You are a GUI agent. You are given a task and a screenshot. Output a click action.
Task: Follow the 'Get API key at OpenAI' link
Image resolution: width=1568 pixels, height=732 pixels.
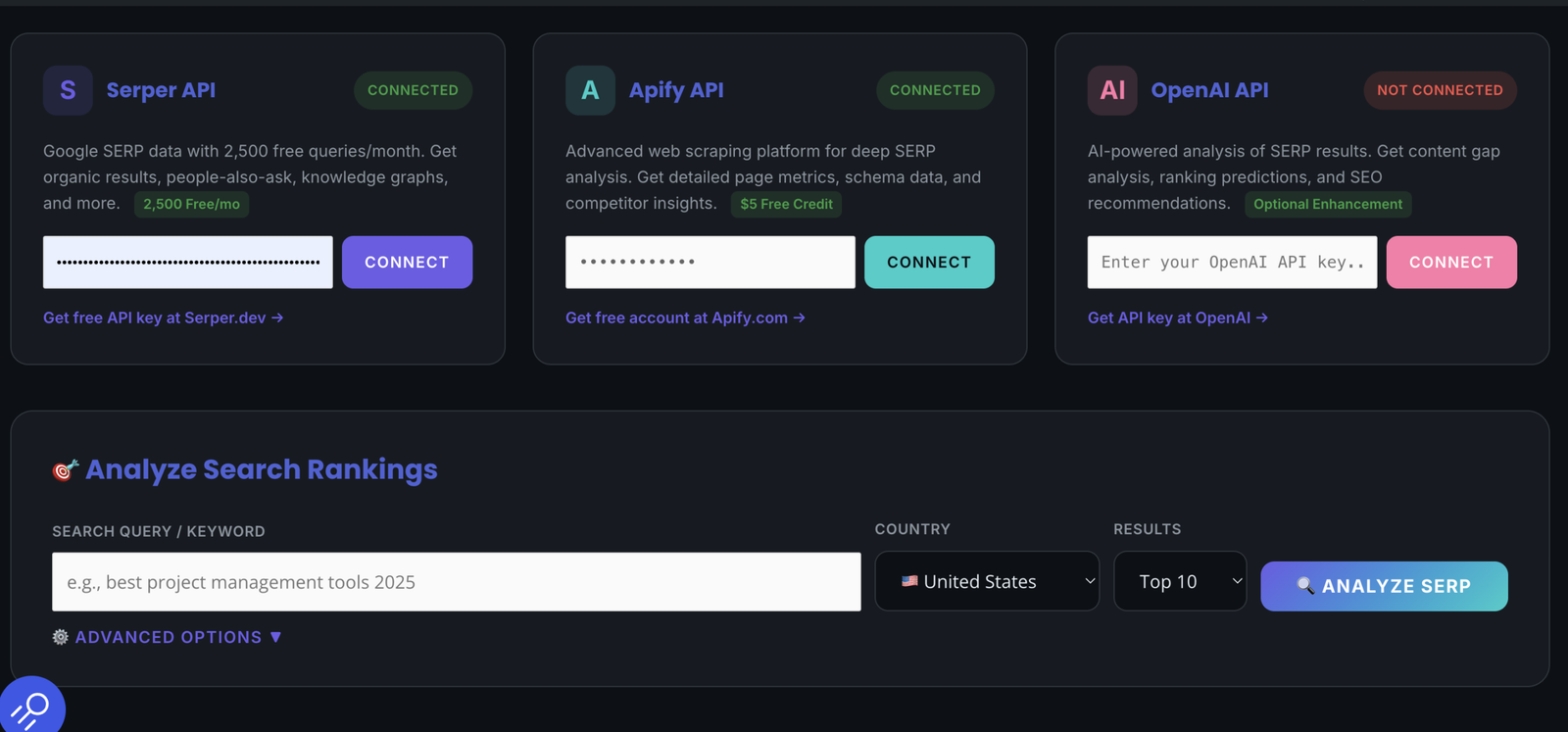(x=1178, y=317)
